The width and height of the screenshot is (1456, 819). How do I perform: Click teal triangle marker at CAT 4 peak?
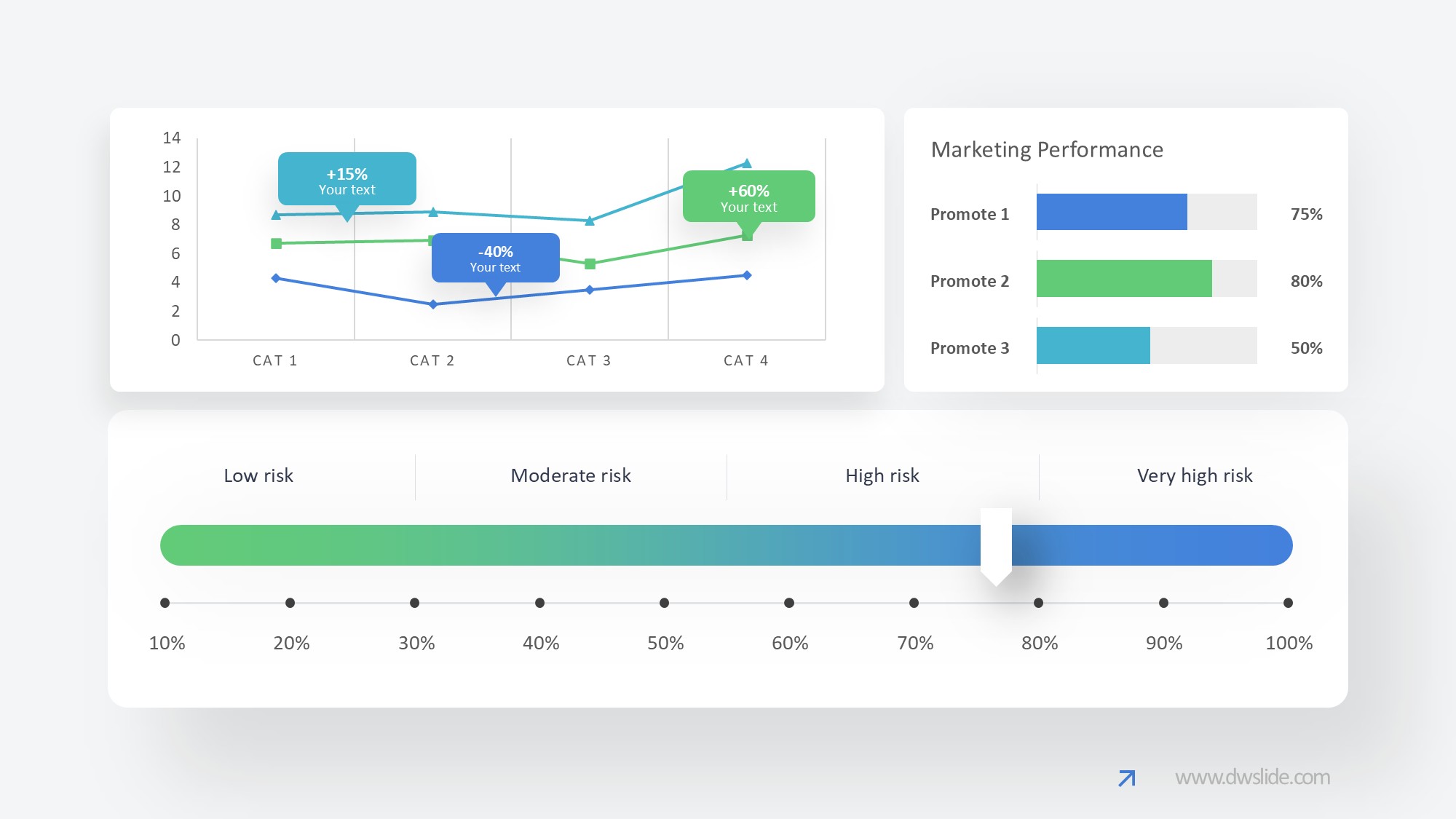pyautogui.click(x=746, y=164)
